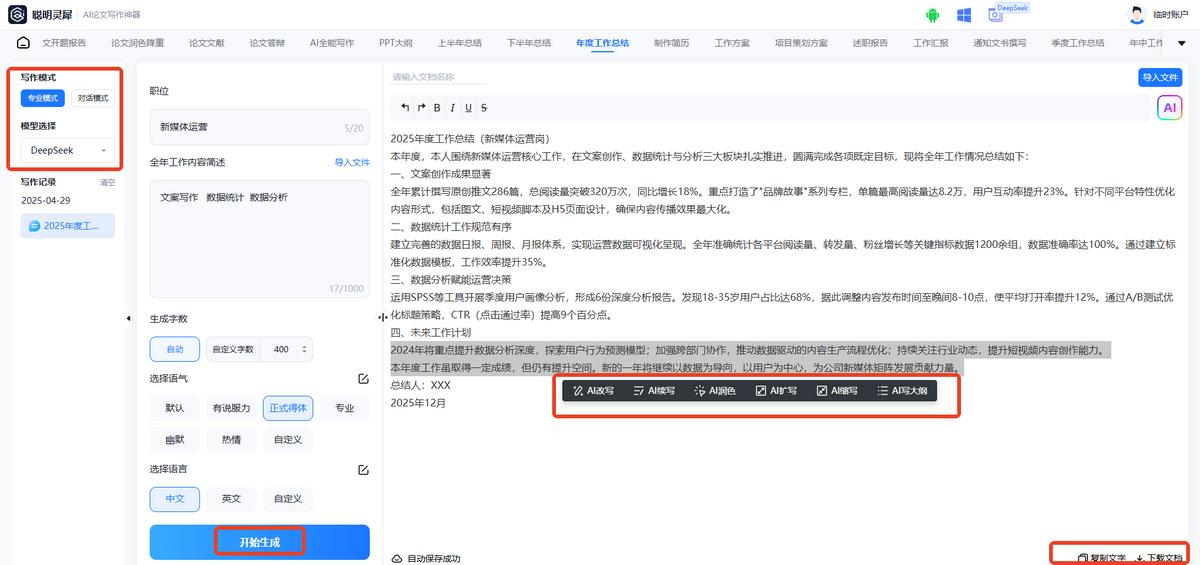Select the 专业模式 writing mode
The height and width of the screenshot is (565, 1200).
click(43, 98)
